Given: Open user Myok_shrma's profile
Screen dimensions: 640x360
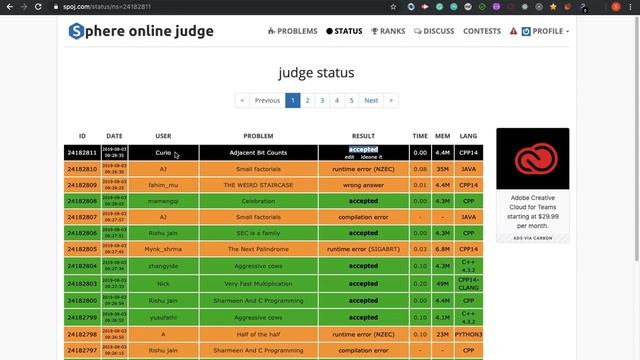Looking at the screenshot, I should tap(163, 249).
